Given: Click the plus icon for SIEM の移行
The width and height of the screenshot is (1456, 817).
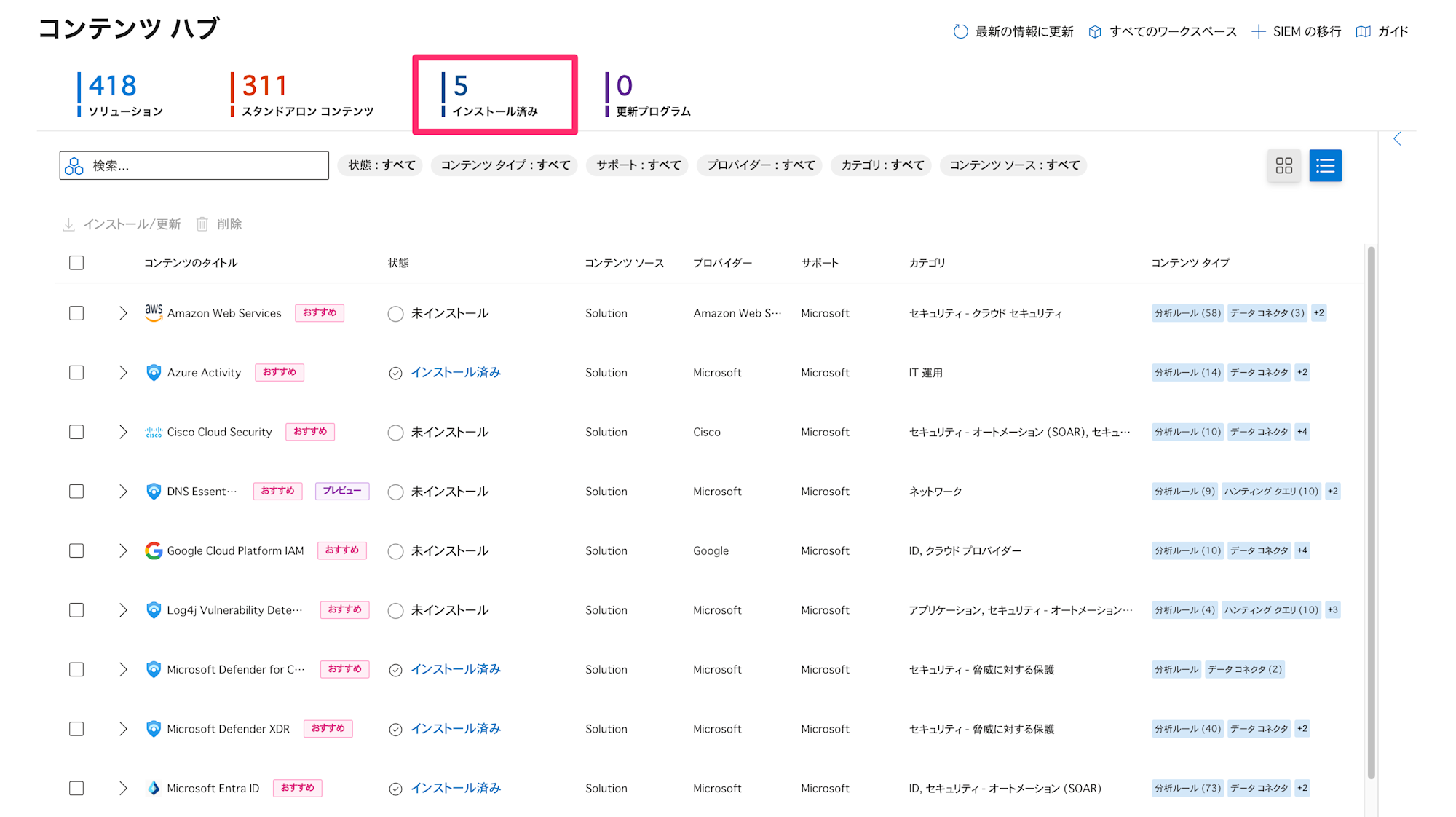Looking at the screenshot, I should point(1258,31).
